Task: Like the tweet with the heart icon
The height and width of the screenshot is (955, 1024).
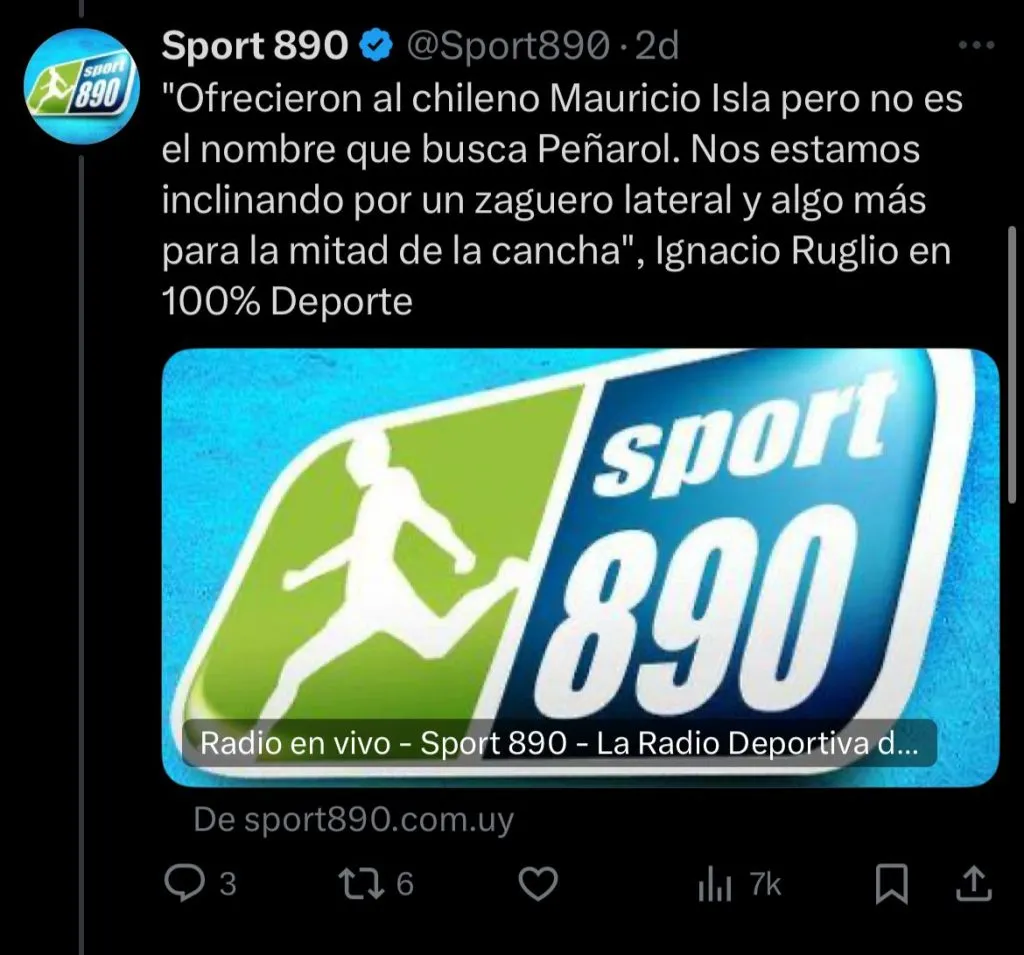Action: 537,884
